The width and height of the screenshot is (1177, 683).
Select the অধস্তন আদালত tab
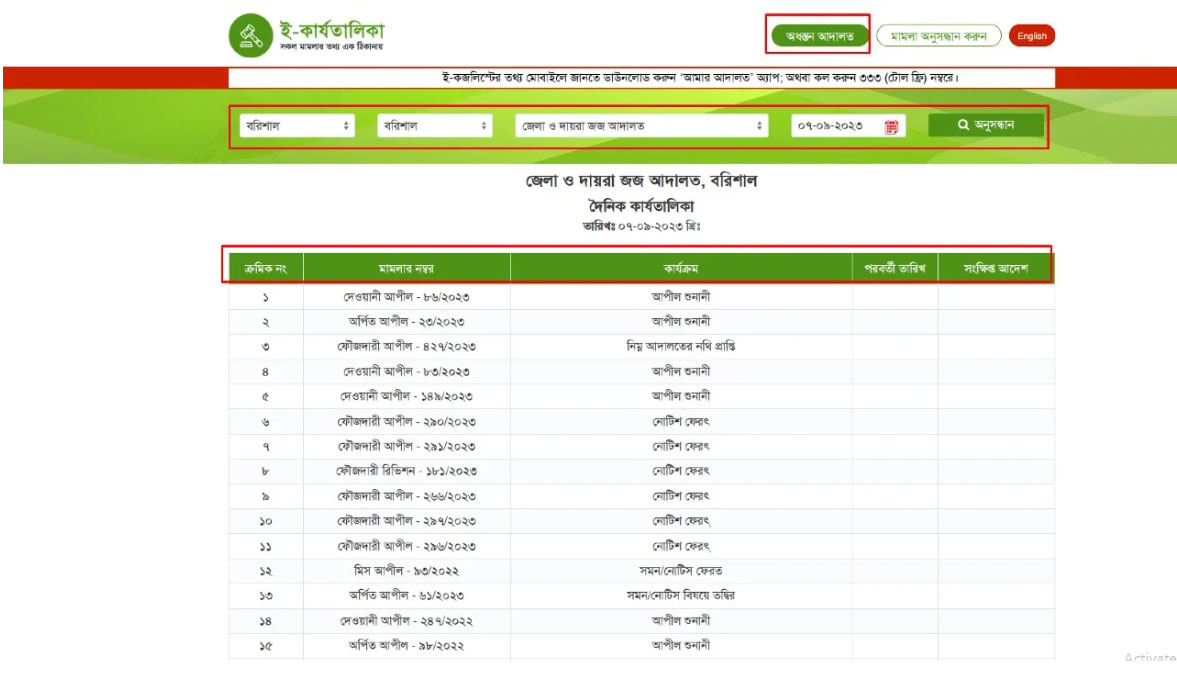(x=819, y=37)
